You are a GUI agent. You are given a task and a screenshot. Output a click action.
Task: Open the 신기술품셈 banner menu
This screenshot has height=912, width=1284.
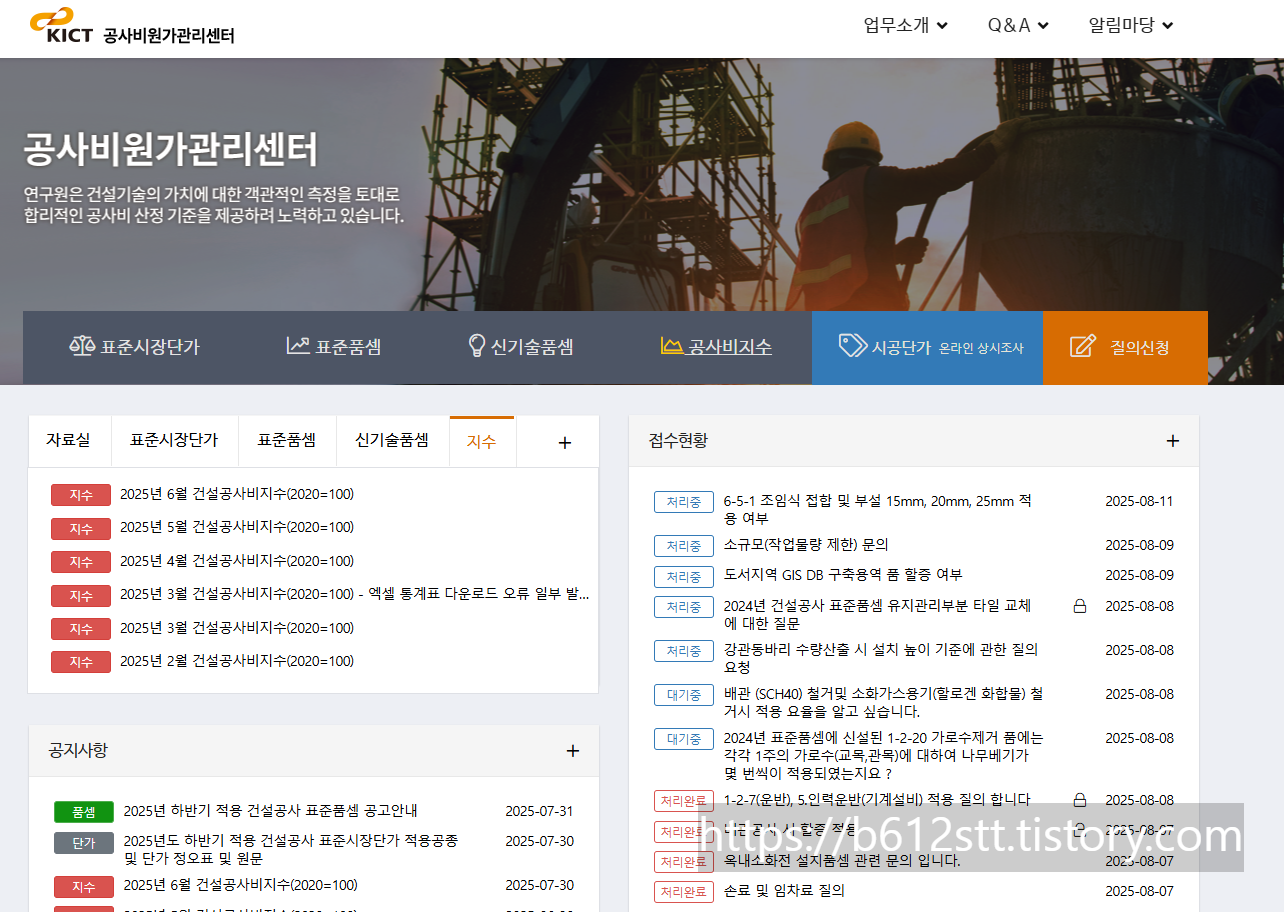(x=521, y=347)
